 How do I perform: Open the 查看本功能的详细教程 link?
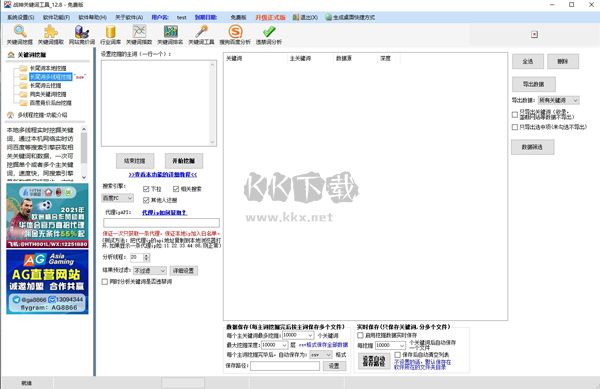pos(163,175)
